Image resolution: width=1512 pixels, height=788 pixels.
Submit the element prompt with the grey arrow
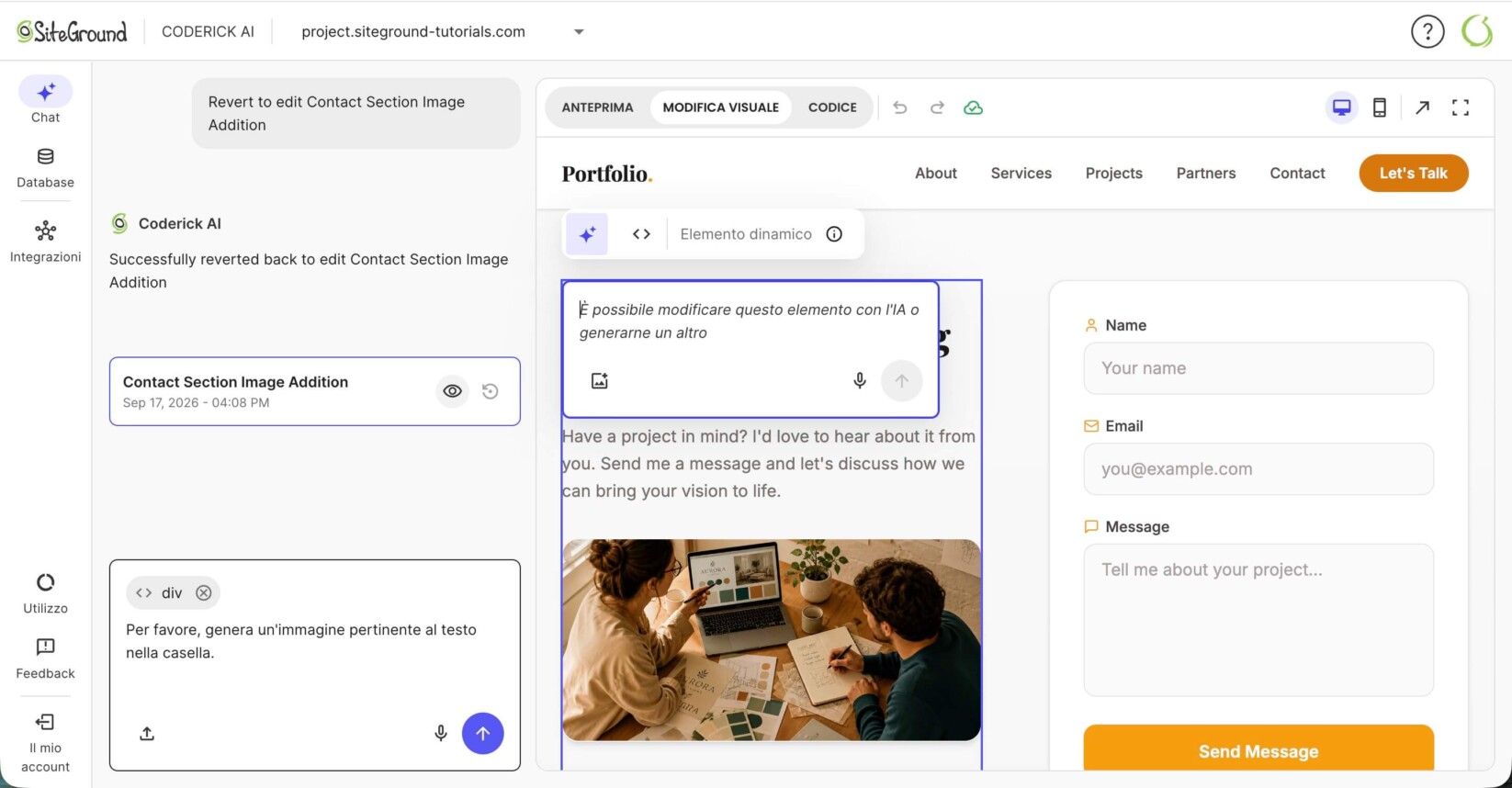902,380
